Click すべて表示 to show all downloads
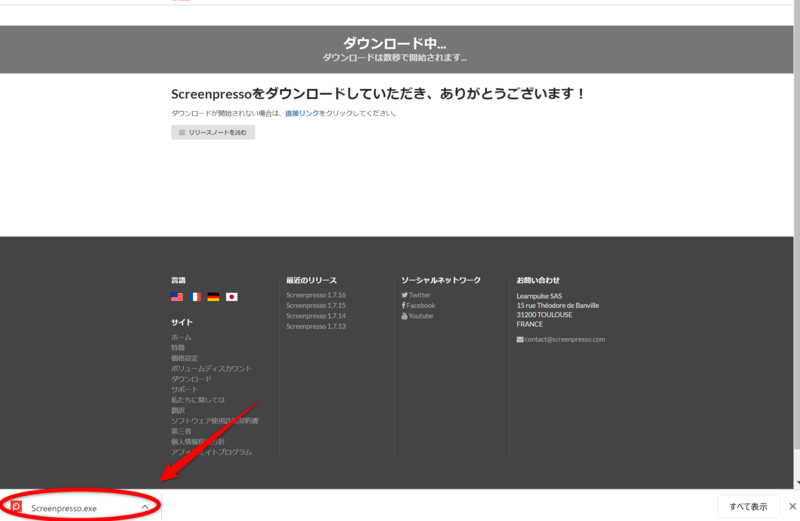800x521 pixels. coord(748,507)
